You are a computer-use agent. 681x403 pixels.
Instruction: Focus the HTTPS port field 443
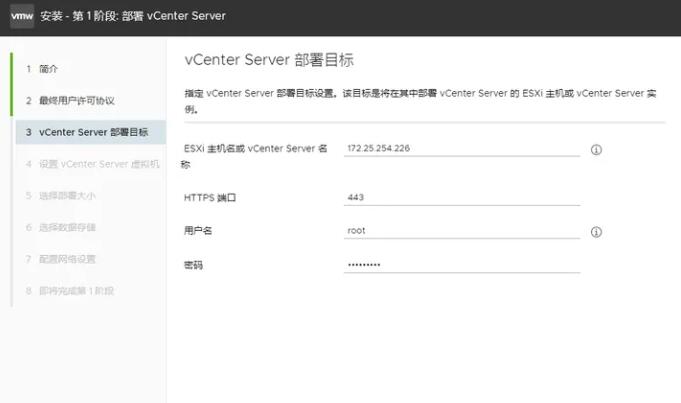pos(462,198)
